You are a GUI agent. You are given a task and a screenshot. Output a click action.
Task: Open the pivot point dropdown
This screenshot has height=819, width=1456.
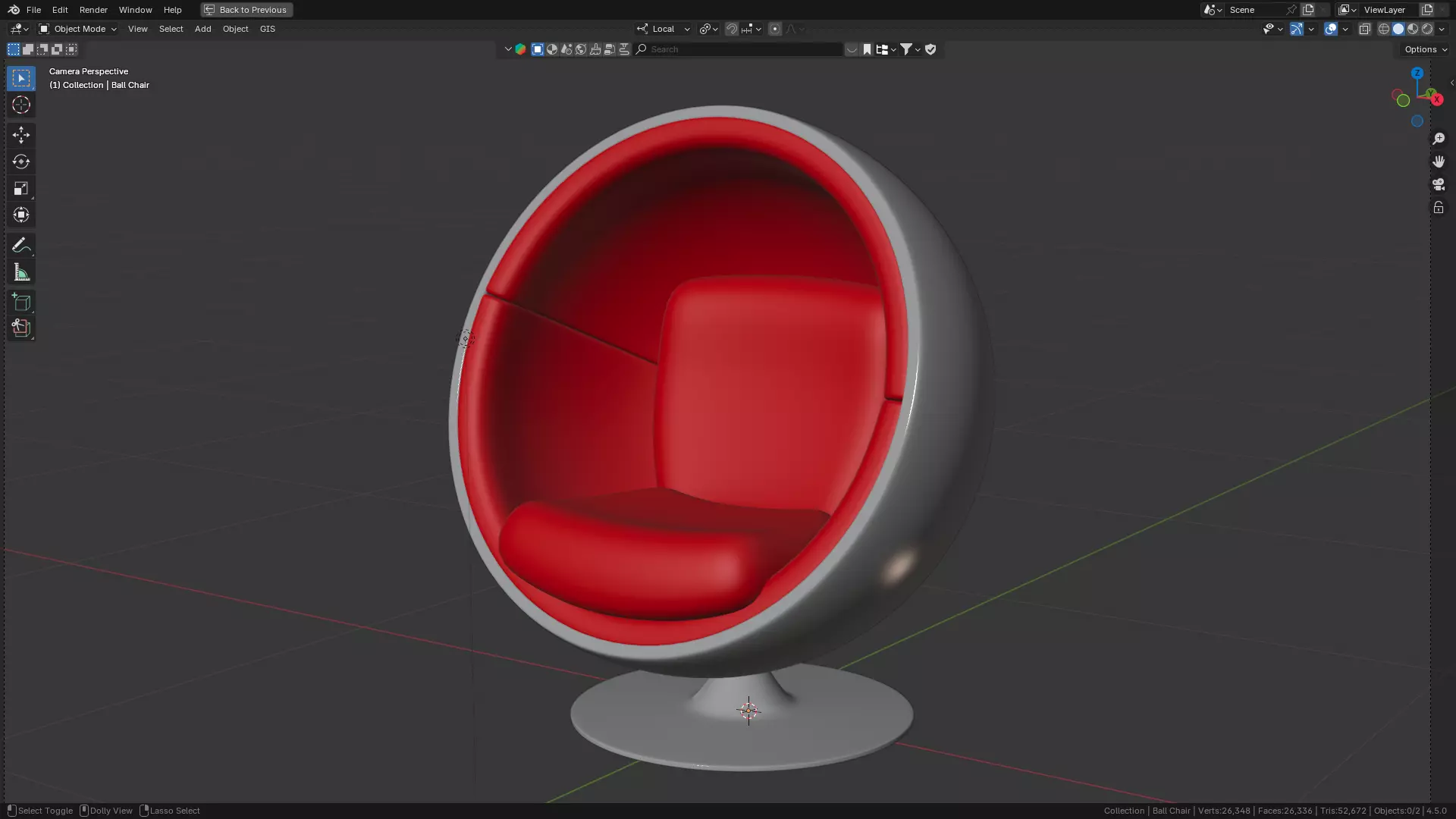pyautogui.click(x=708, y=29)
